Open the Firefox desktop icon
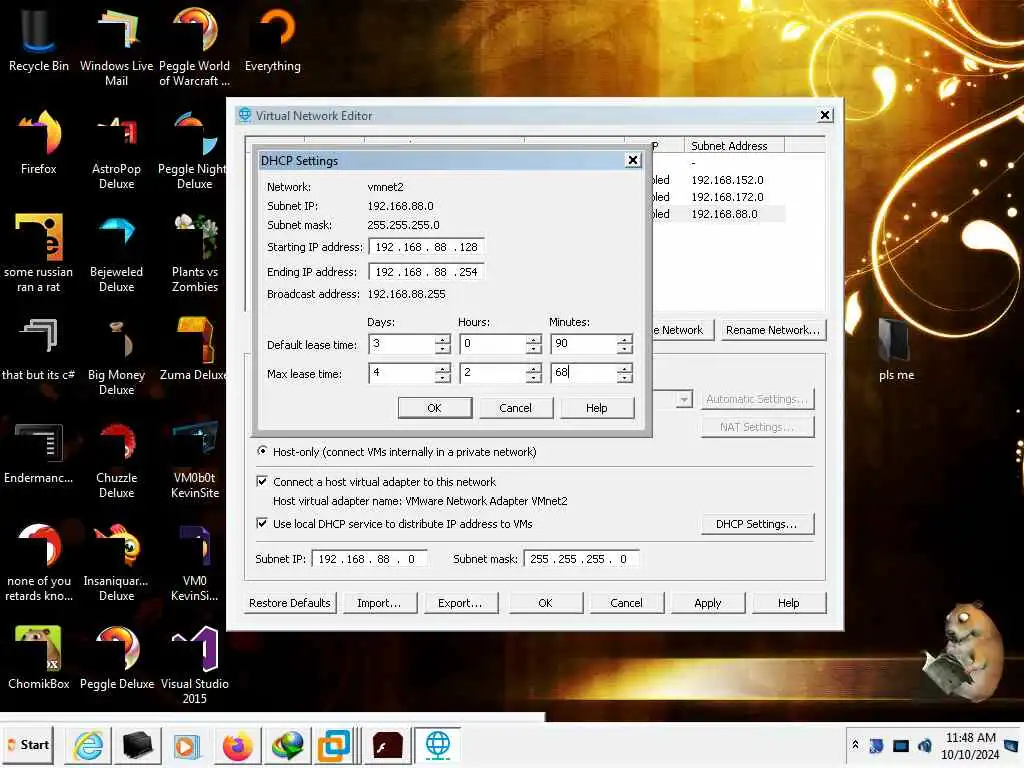 pyautogui.click(x=39, y=142)
